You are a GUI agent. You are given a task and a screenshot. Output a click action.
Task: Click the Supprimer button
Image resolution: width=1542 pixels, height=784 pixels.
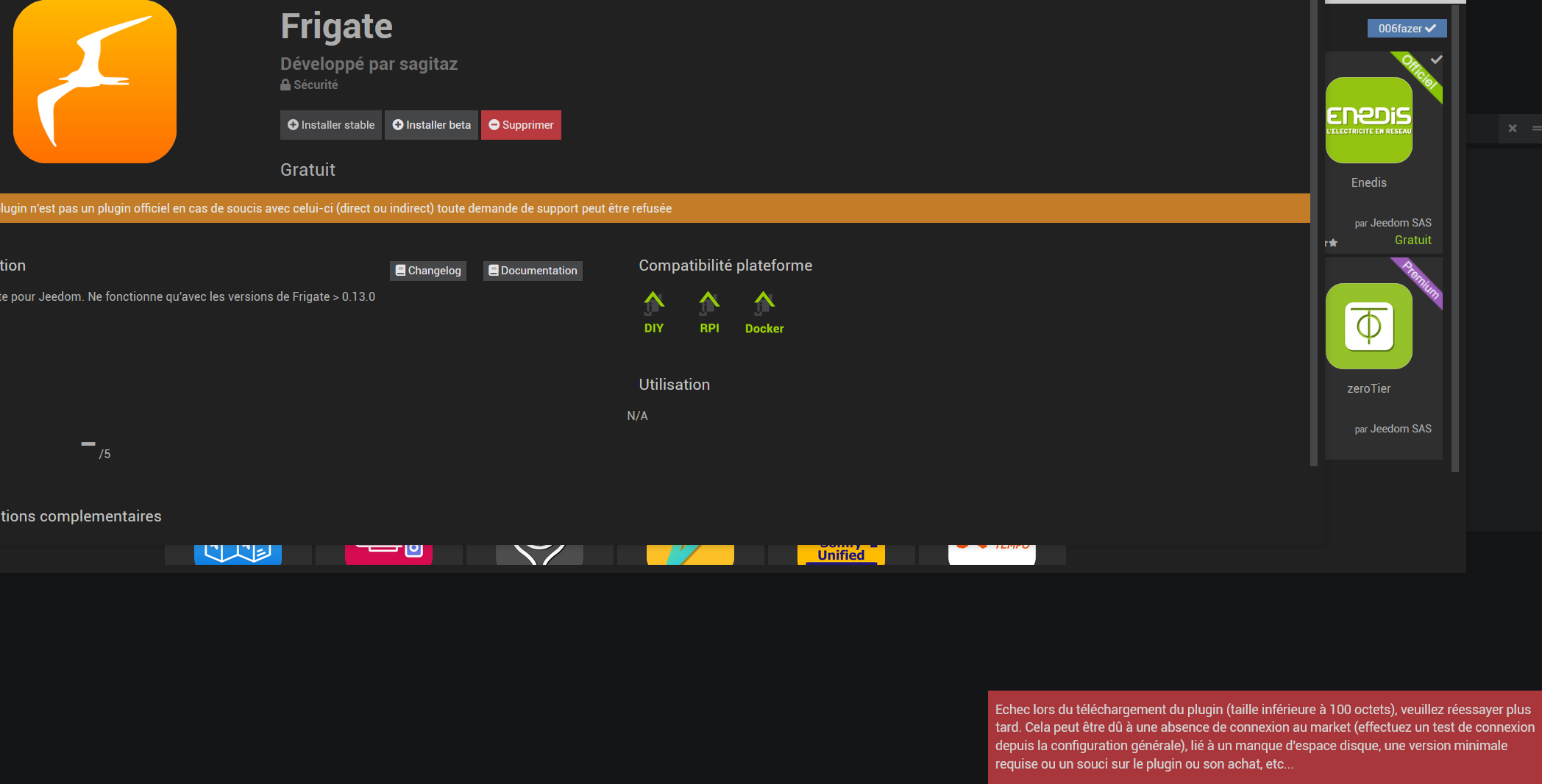click(x=521, y=125)
